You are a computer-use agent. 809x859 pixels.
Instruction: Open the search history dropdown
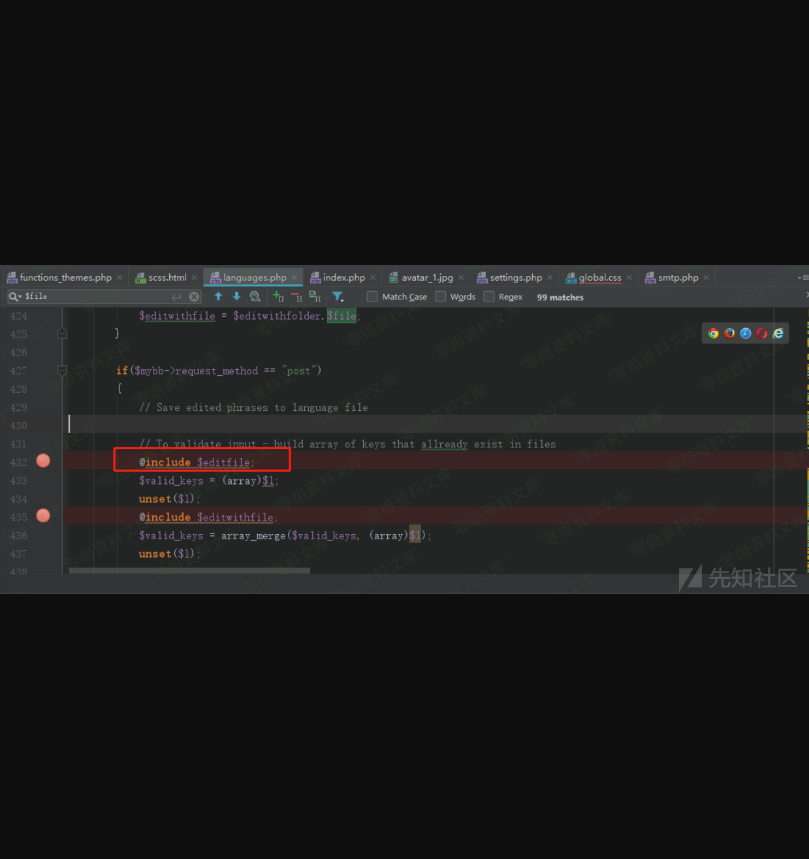[15, 297]
